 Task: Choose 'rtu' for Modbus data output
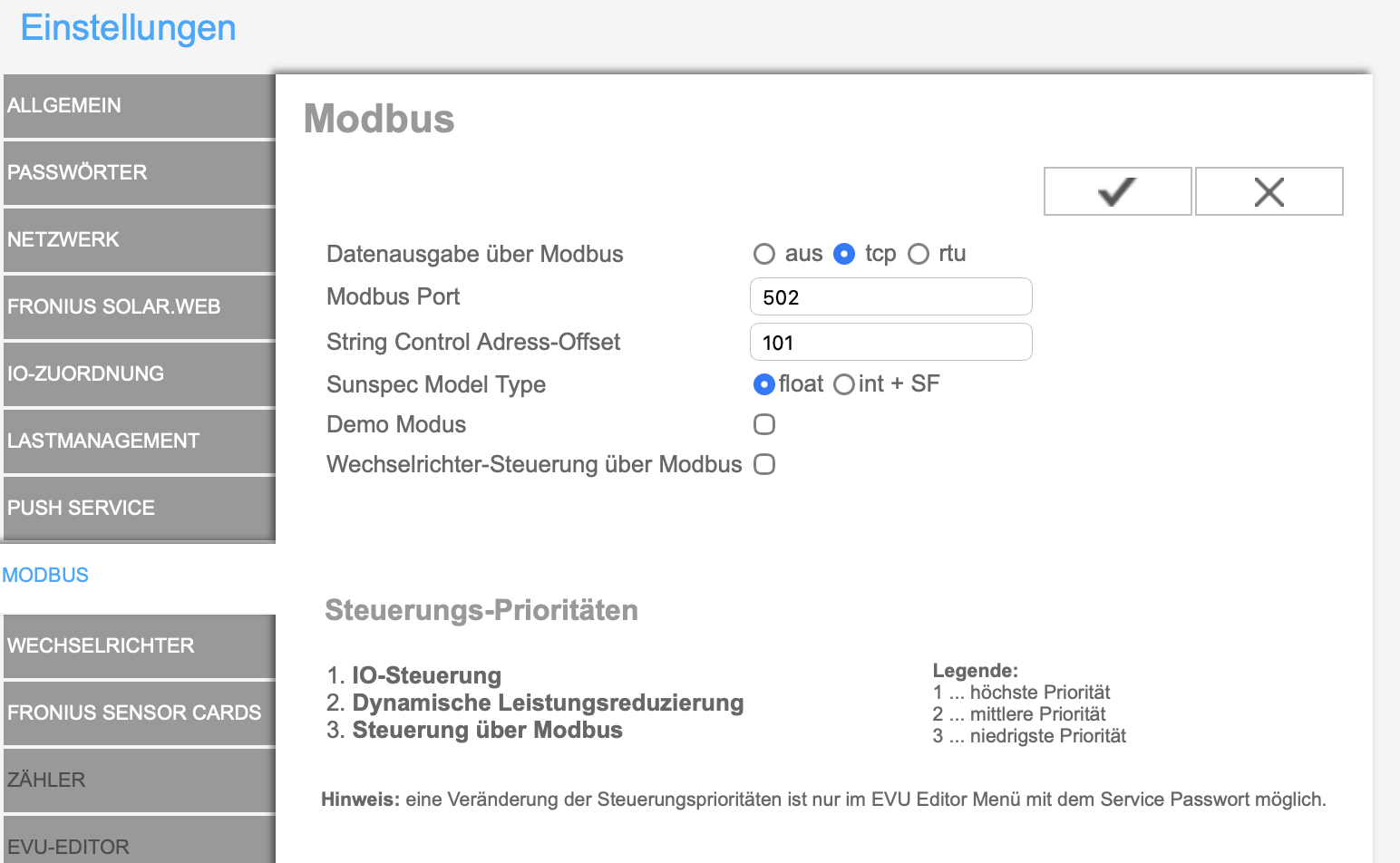[919, 254]
